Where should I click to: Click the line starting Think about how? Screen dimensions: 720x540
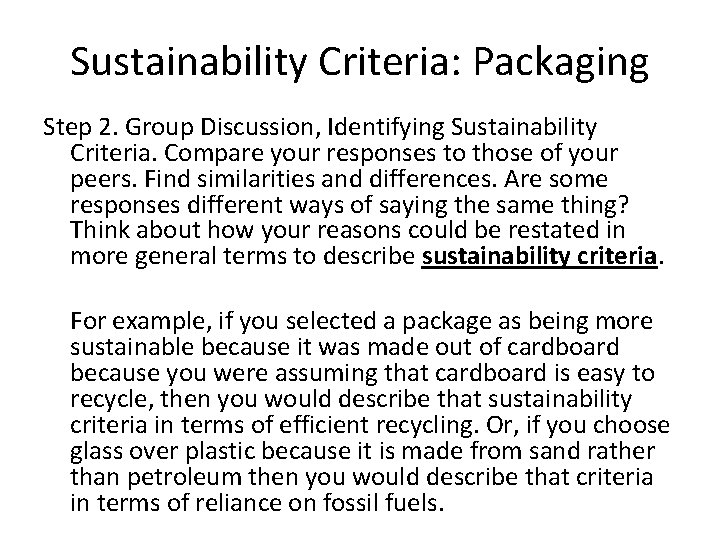click(x=348, y=230)
